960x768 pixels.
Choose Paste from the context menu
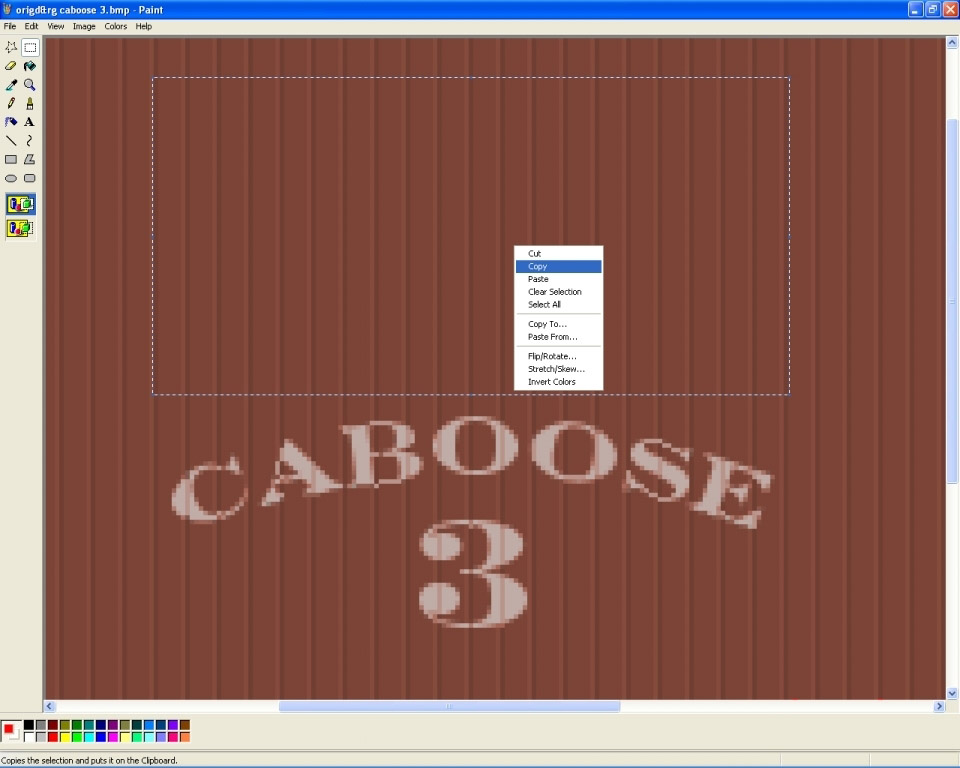[558, 279]
